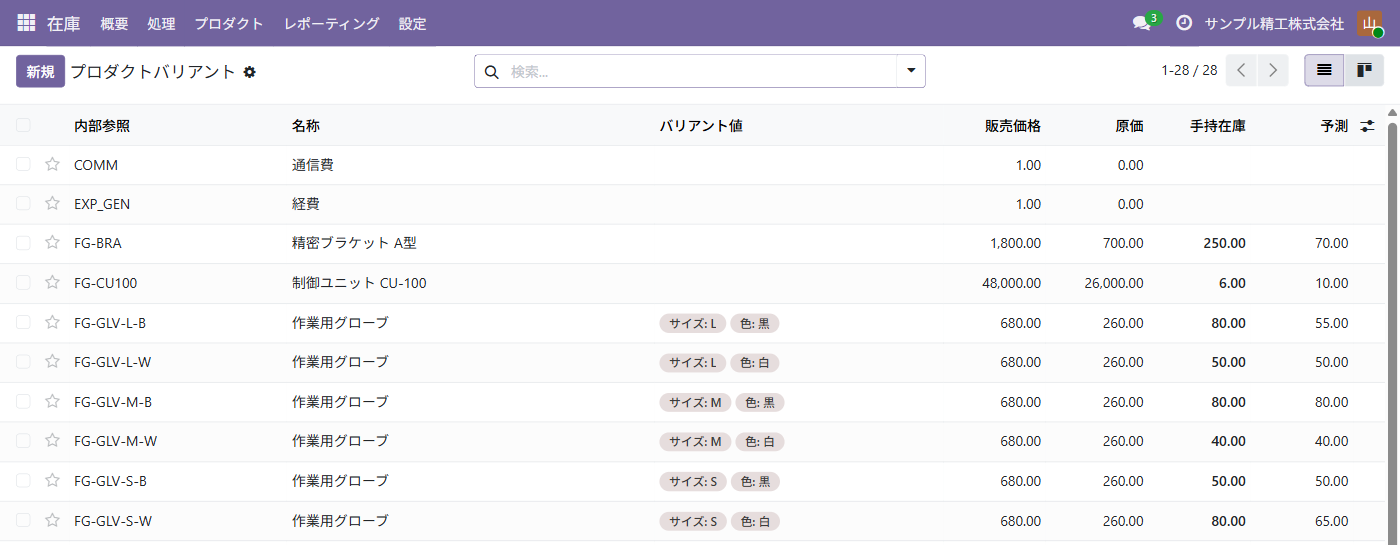Check the FG-BRA row checkbox
This screenshot has height=545, width=1400.
click(23, 243)
